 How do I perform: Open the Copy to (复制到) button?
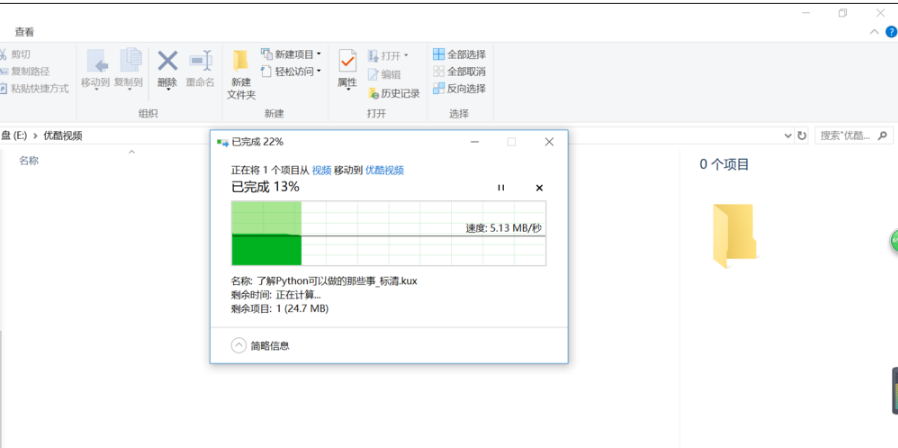tap(128, 69)
